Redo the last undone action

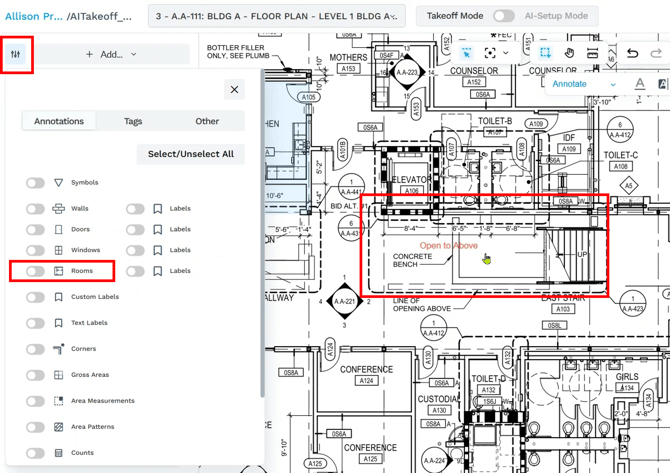(x=656, y=53)
